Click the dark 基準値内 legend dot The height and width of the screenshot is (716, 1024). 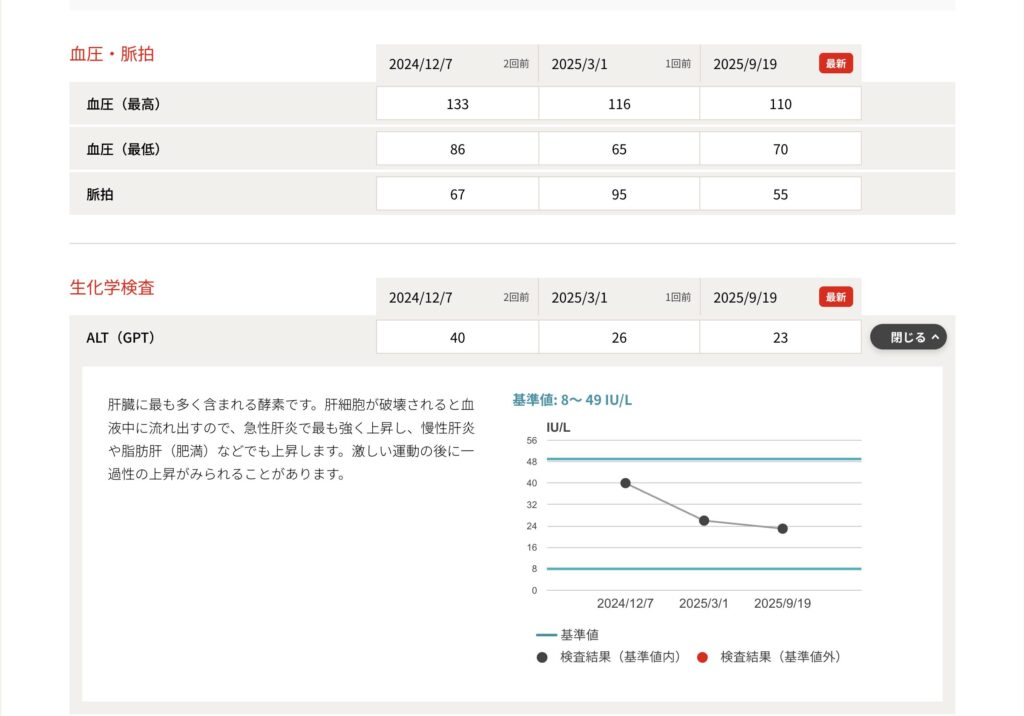(542, 657)
